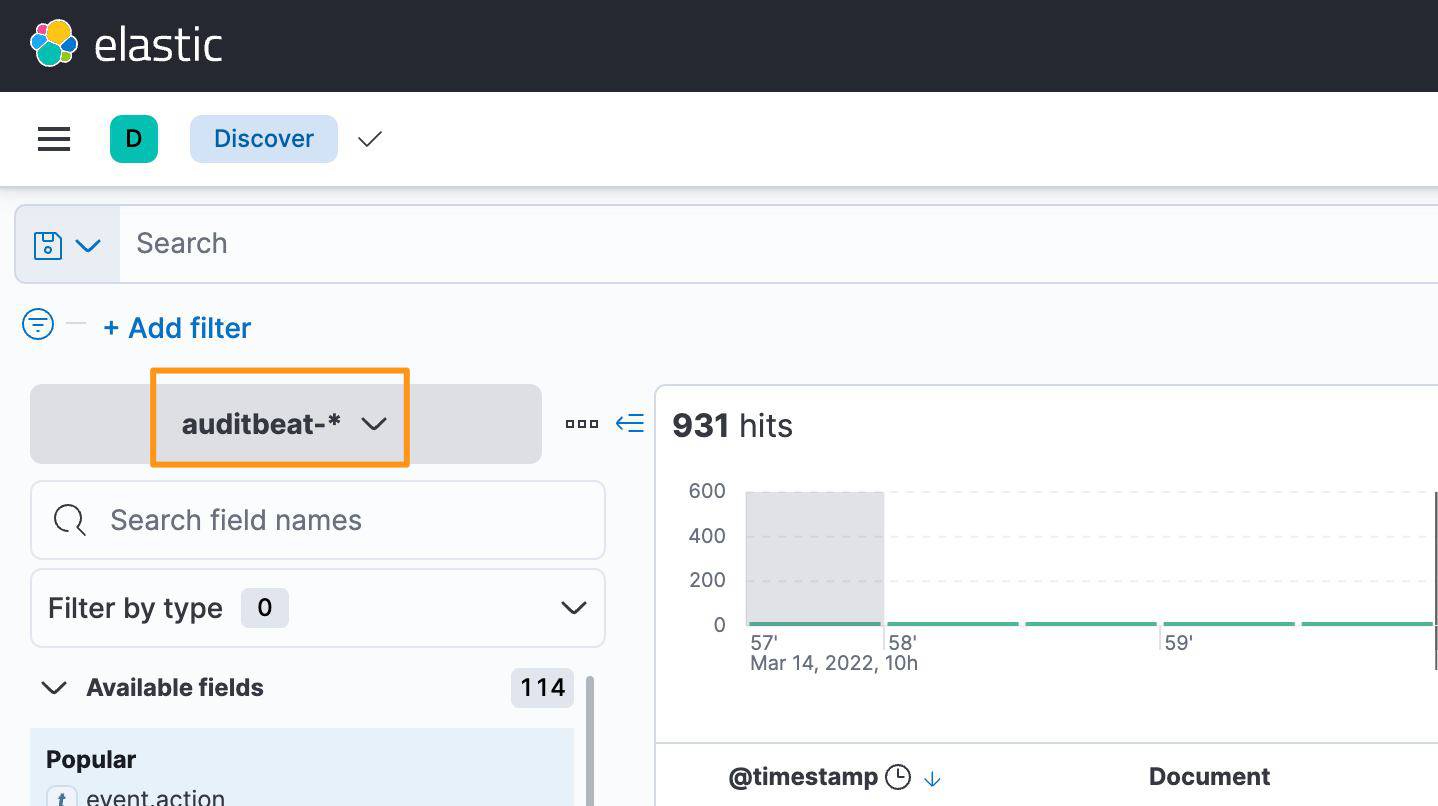Click the clock icon beside @timestamp
1438x806 pixels.
pyautogui.click(x=898, y=777)
